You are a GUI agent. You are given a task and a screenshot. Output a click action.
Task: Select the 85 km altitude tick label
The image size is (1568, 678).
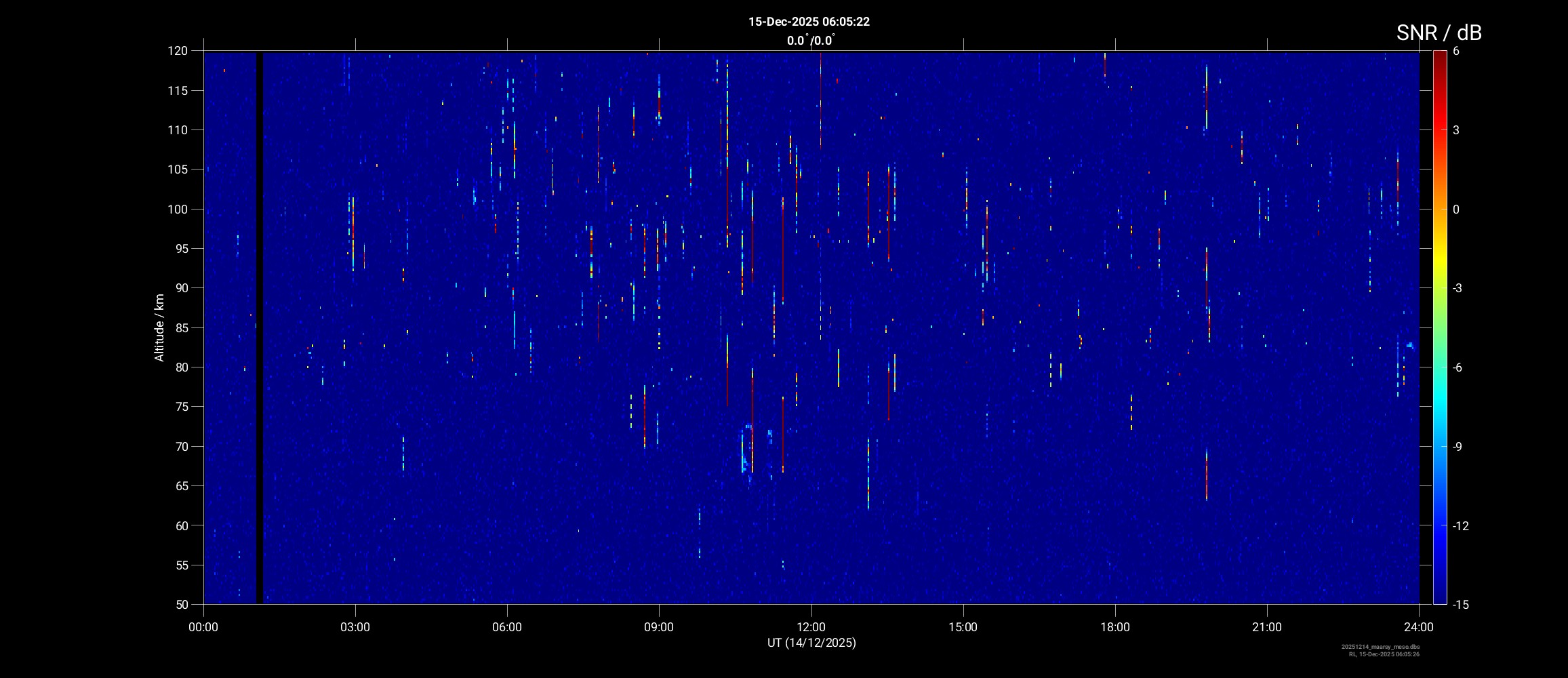coord(180,328)
